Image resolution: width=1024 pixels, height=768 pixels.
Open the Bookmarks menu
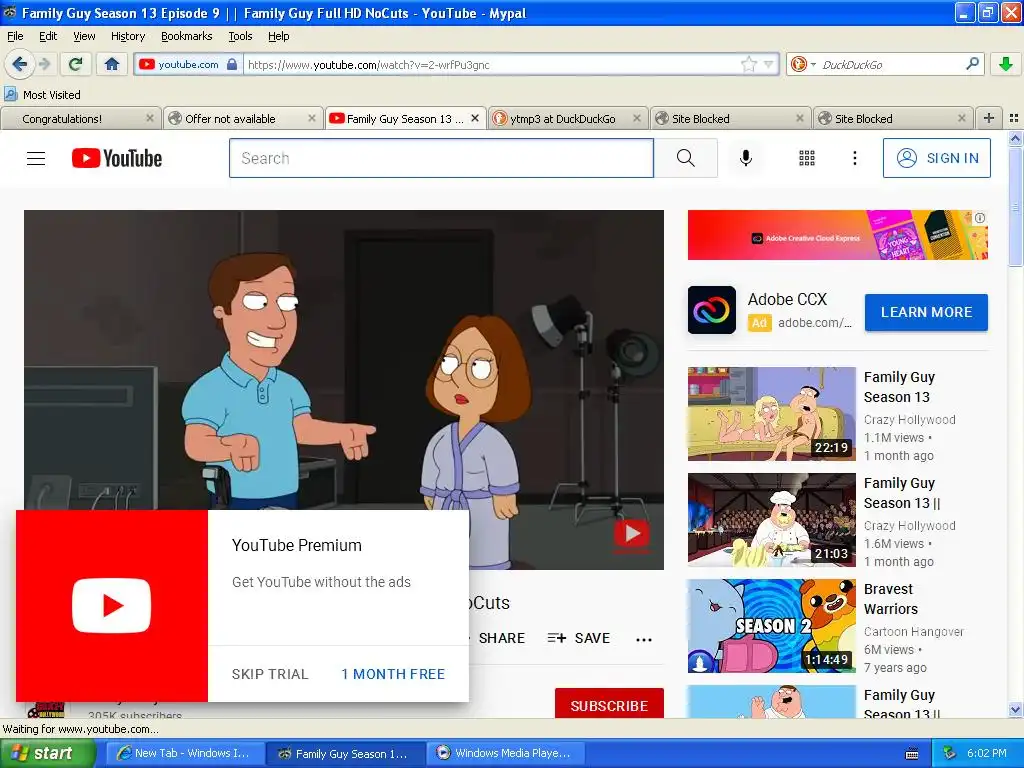pos(186,36)
